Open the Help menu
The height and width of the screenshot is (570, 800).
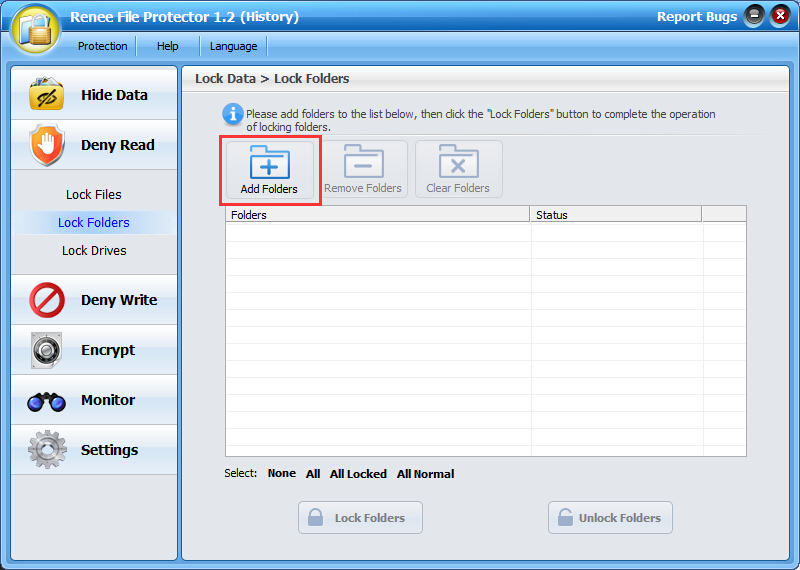168,46
